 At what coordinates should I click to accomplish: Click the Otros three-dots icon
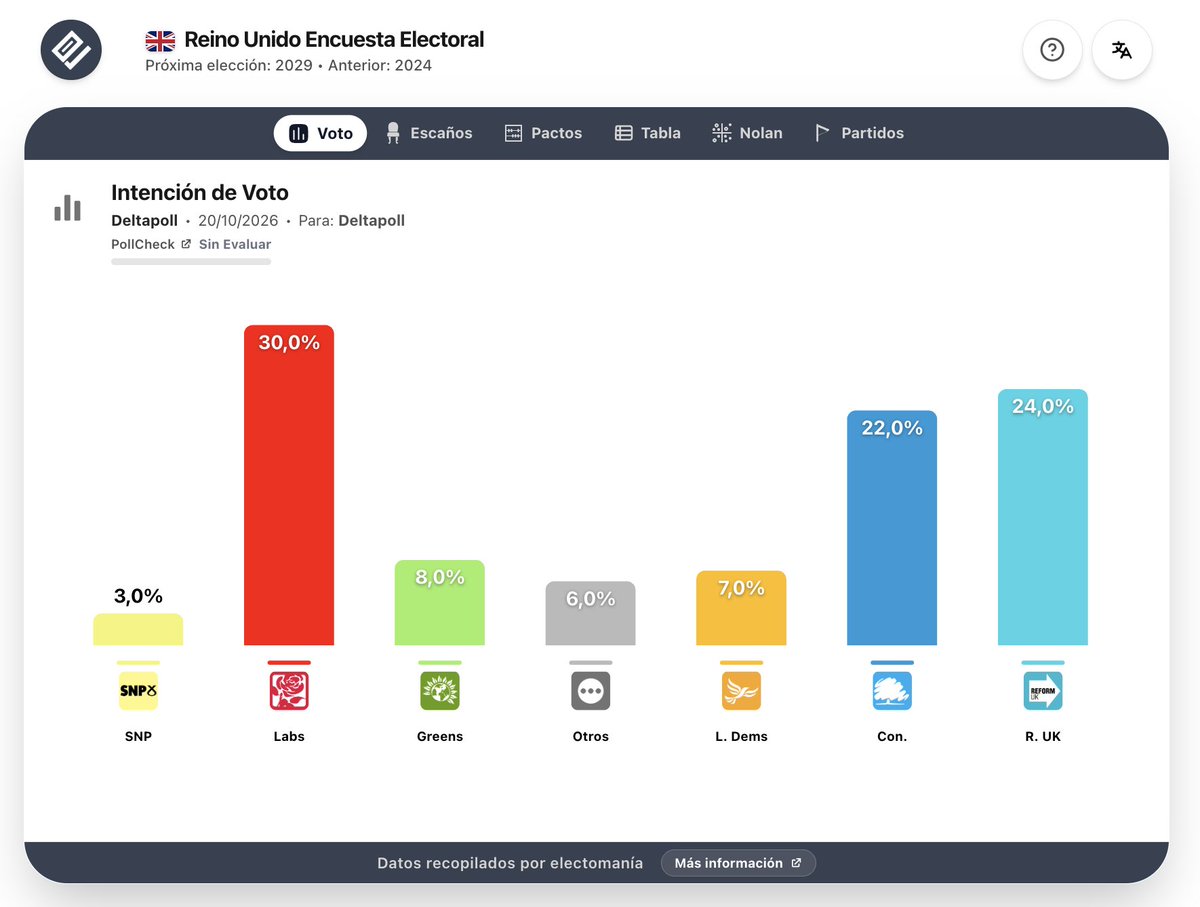[591, 691]
